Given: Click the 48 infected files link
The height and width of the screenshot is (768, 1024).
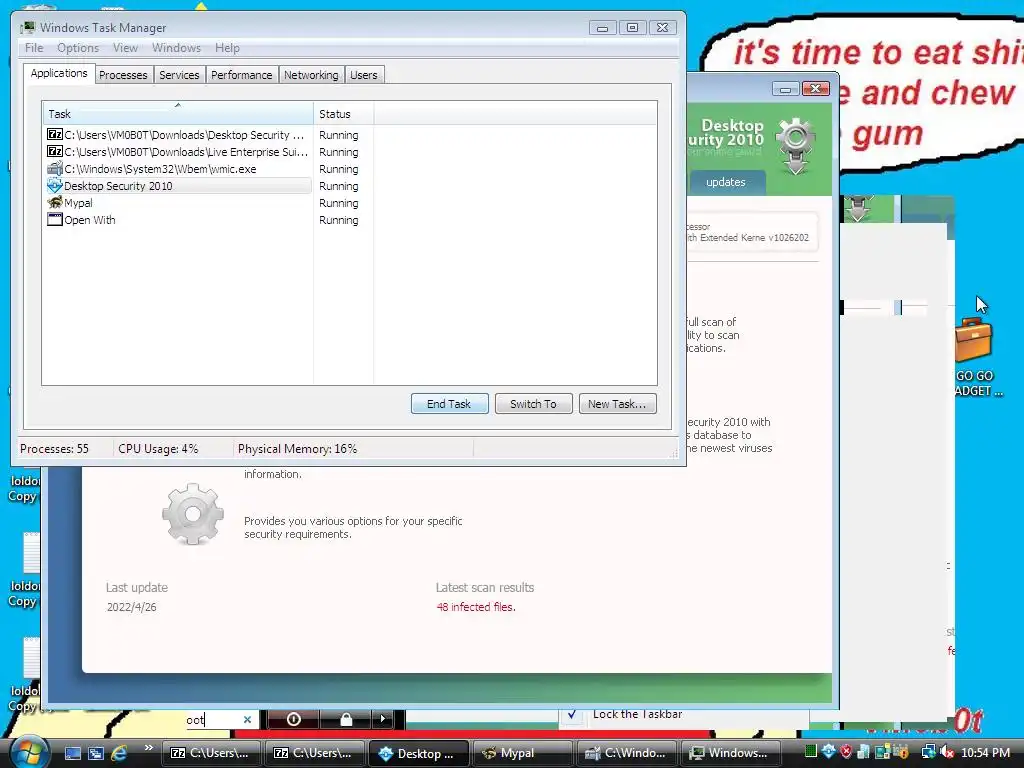Looking at the screenshot, I should (x=475, y=607).
